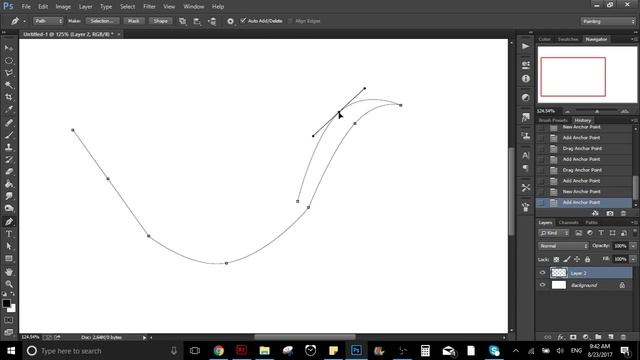Switch to the Swatches tab
640x360 pixels.
tap(568, 39)
